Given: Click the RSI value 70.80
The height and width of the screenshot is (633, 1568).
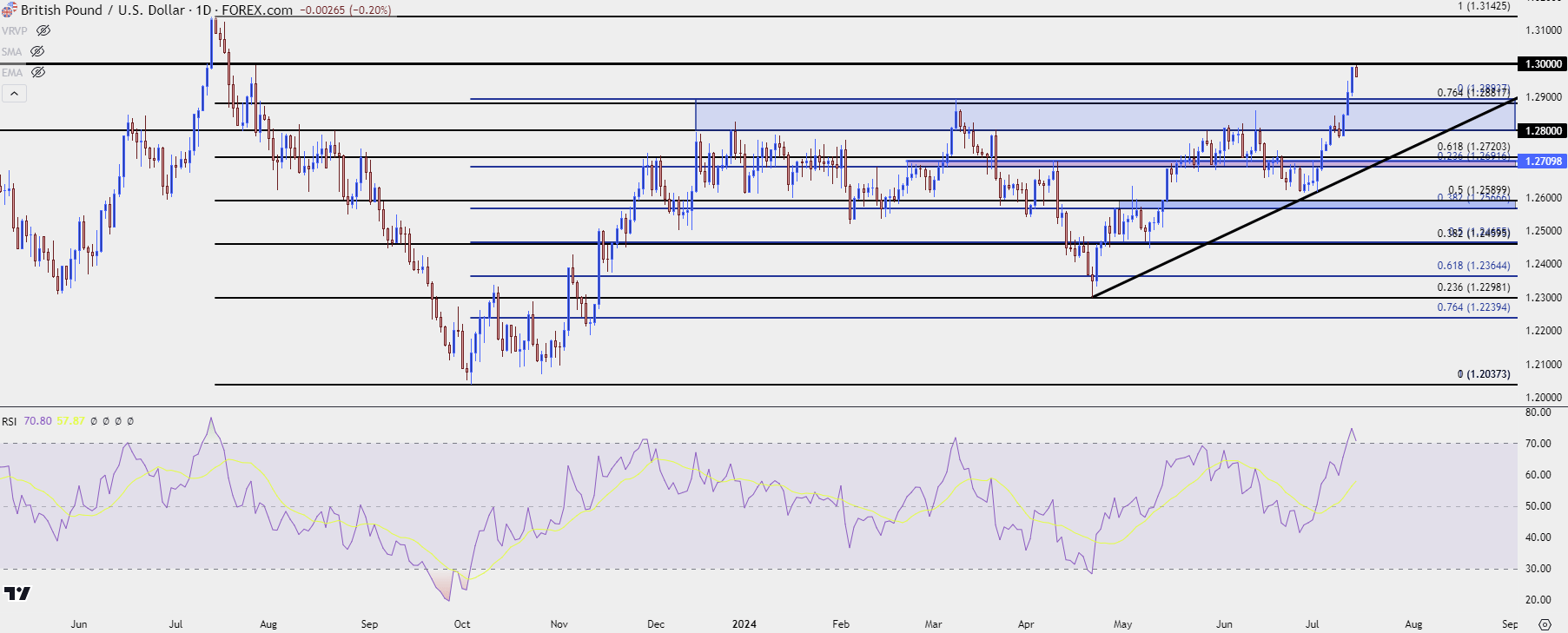Looking at the screenshot, I should [x=37, y=421].
